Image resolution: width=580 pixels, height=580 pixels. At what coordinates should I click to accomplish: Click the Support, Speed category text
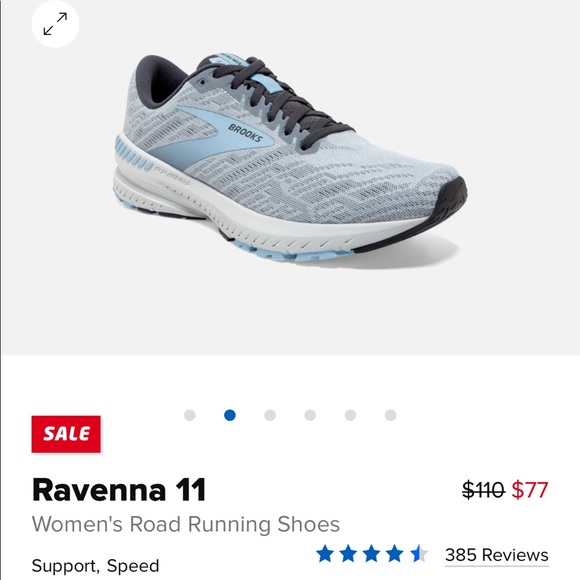coord(95,566)
